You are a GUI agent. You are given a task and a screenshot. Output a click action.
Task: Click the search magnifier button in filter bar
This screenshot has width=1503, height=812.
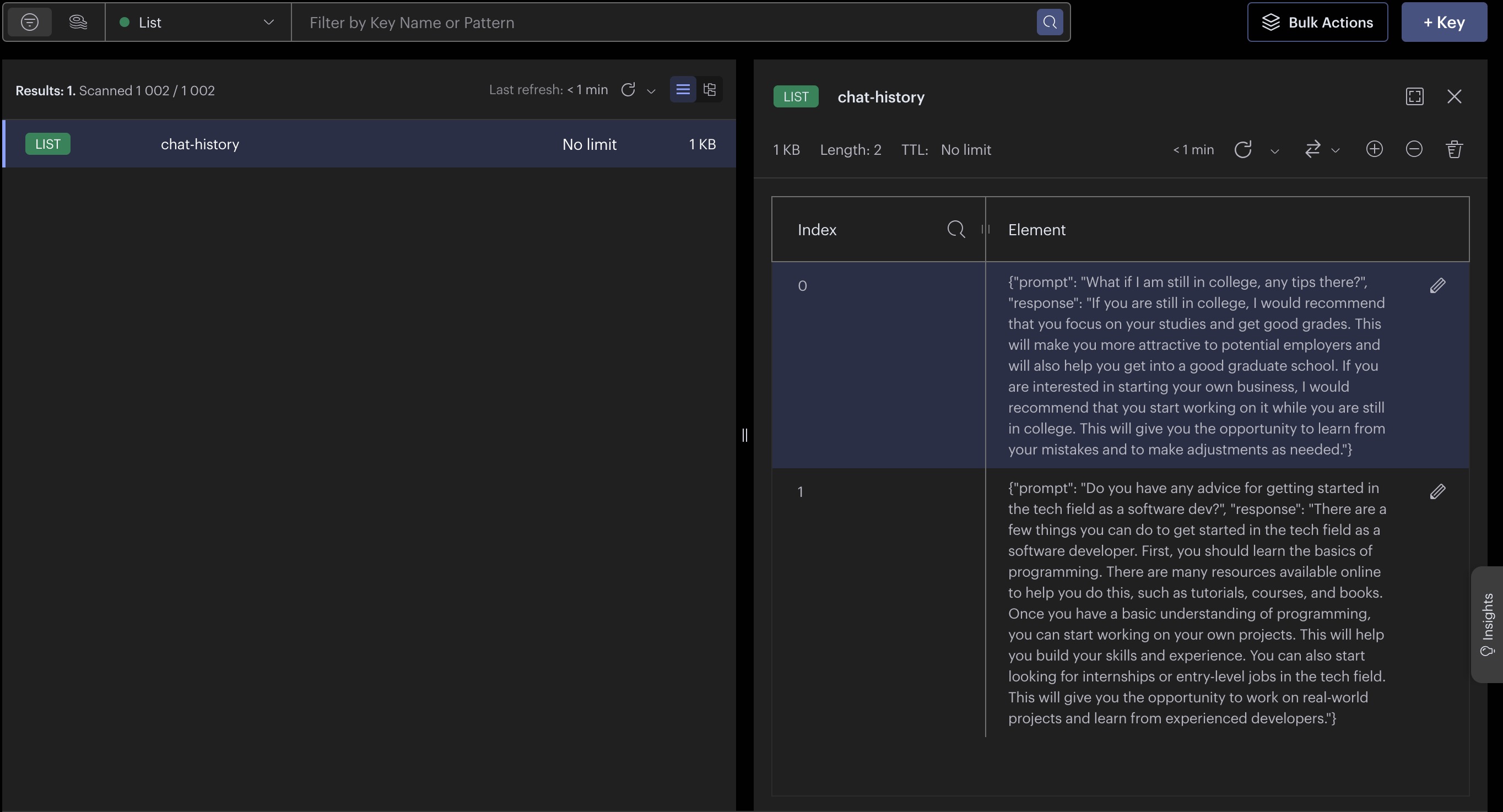pyautogui.click(x=1049, y=23)
